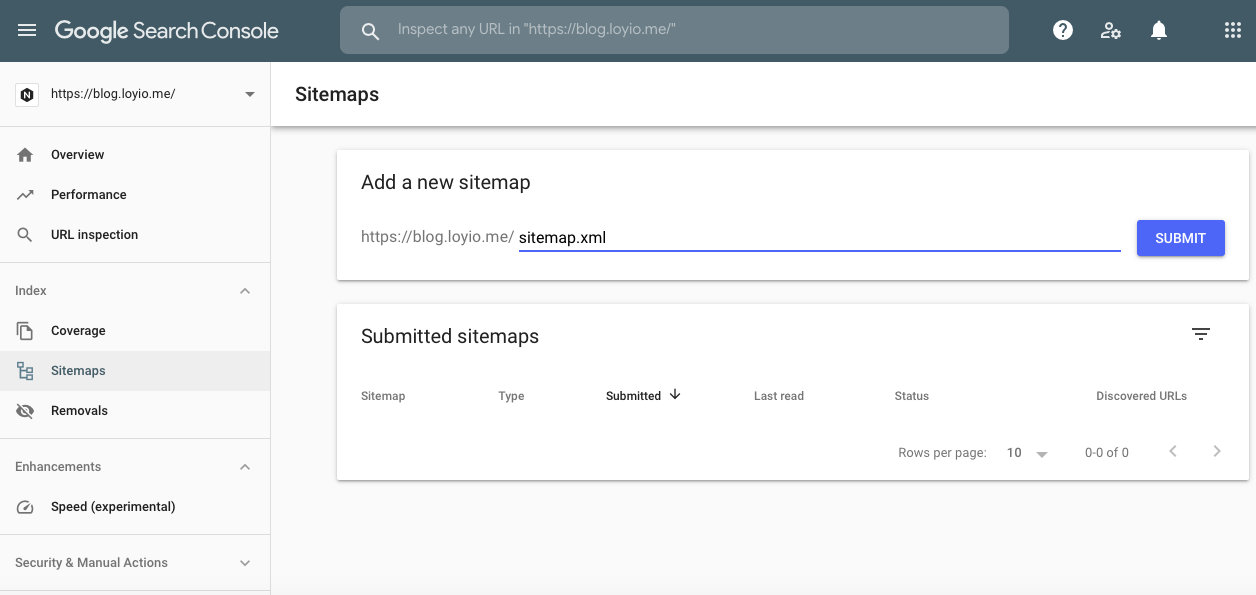
Task: Go to the previous page of sitemaps
Action: coord(1173,452)
